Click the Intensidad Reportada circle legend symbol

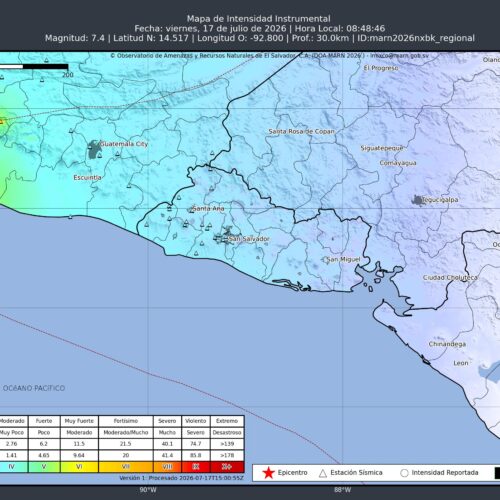click(404, 473)
